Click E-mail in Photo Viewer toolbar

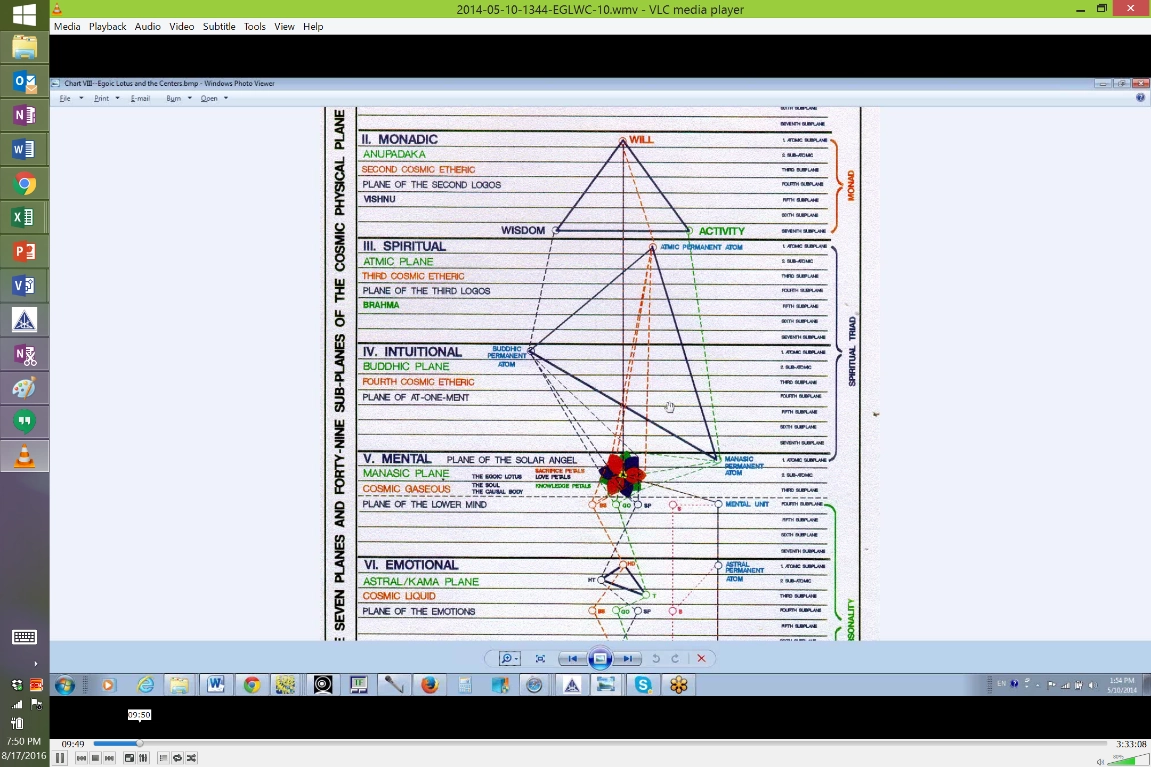pos(140,98)
